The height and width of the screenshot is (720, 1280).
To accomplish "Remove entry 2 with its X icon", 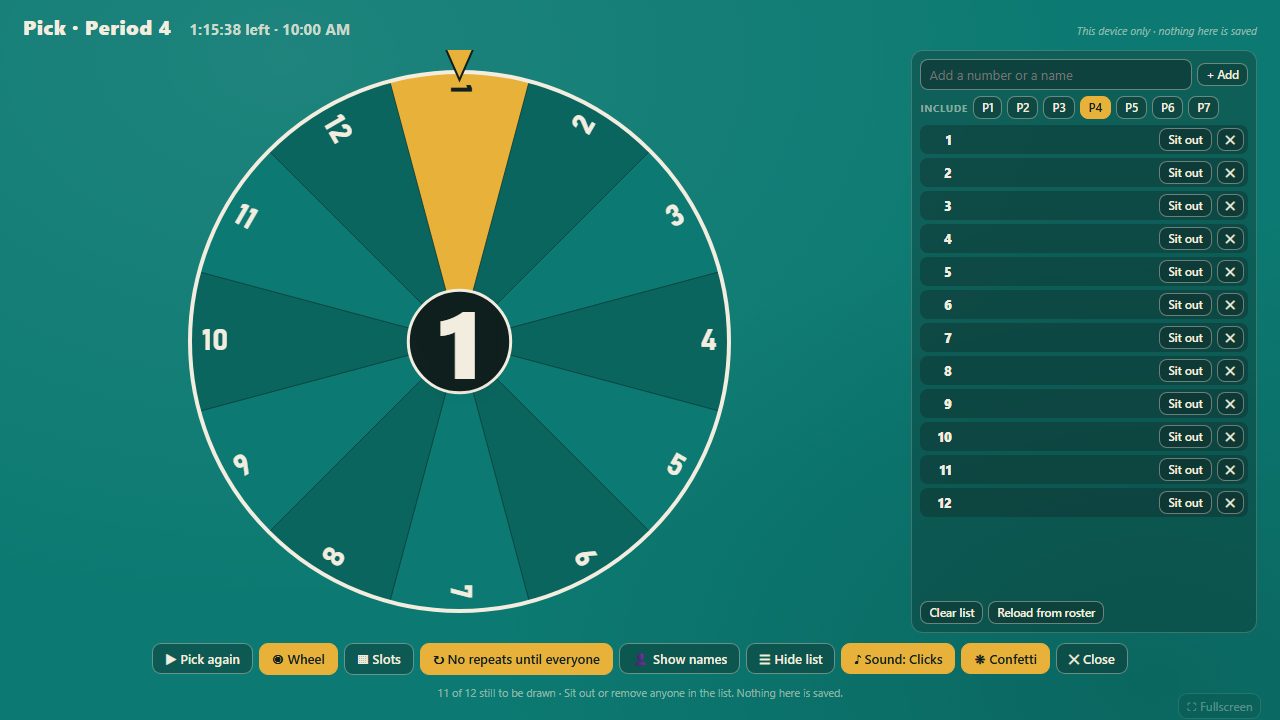I will click(1230, 173).
